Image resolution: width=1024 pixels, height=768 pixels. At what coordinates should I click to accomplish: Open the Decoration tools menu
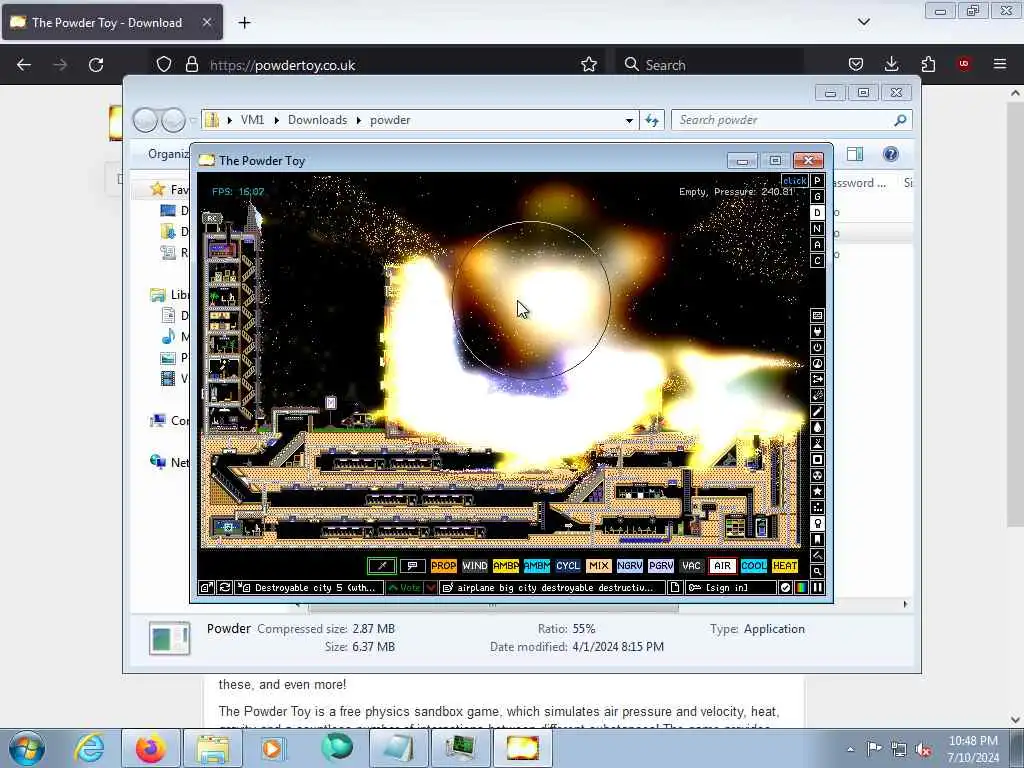tap(817, 556)
